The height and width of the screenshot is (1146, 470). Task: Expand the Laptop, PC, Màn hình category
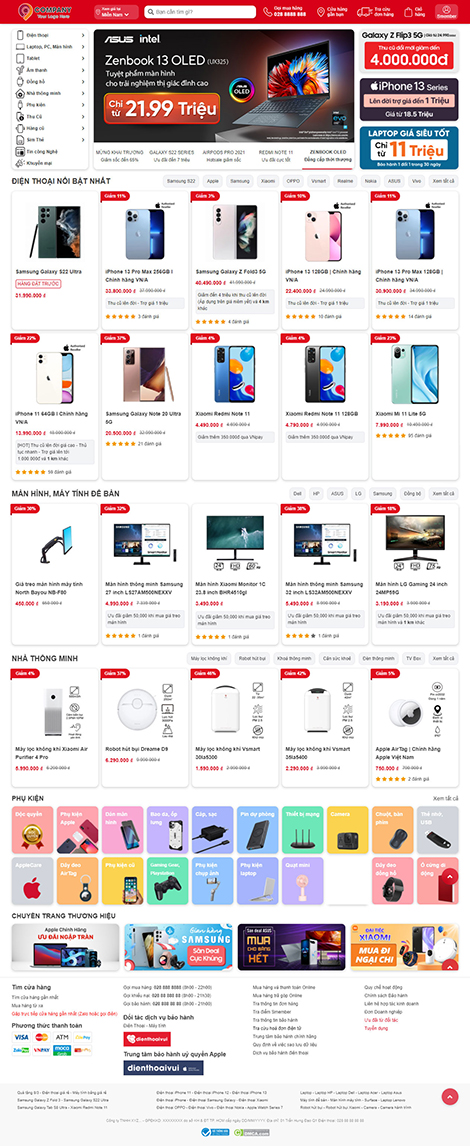[x=50, y=46]
